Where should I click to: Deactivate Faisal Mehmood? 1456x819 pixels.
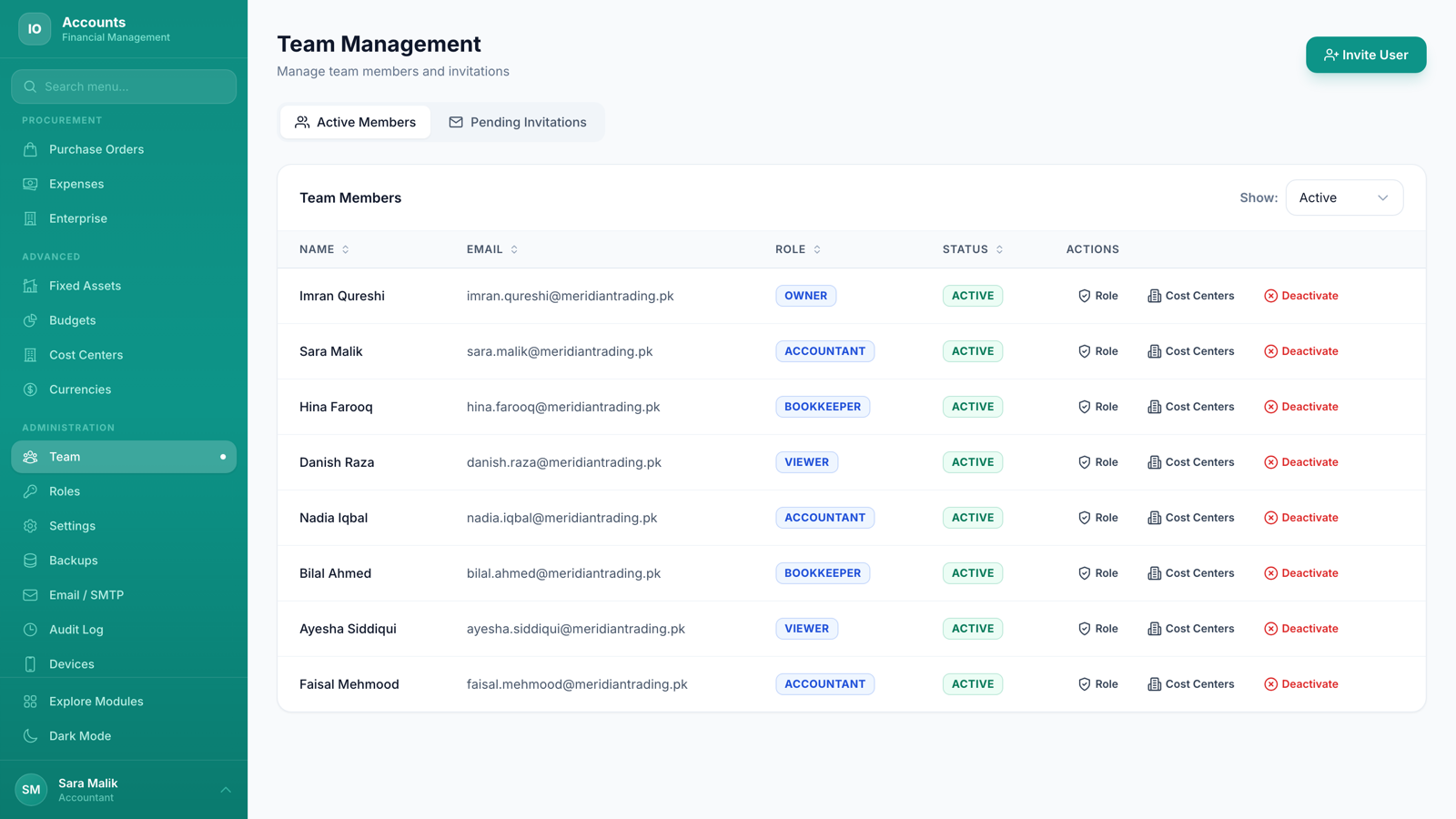[x=1300, y=684]
